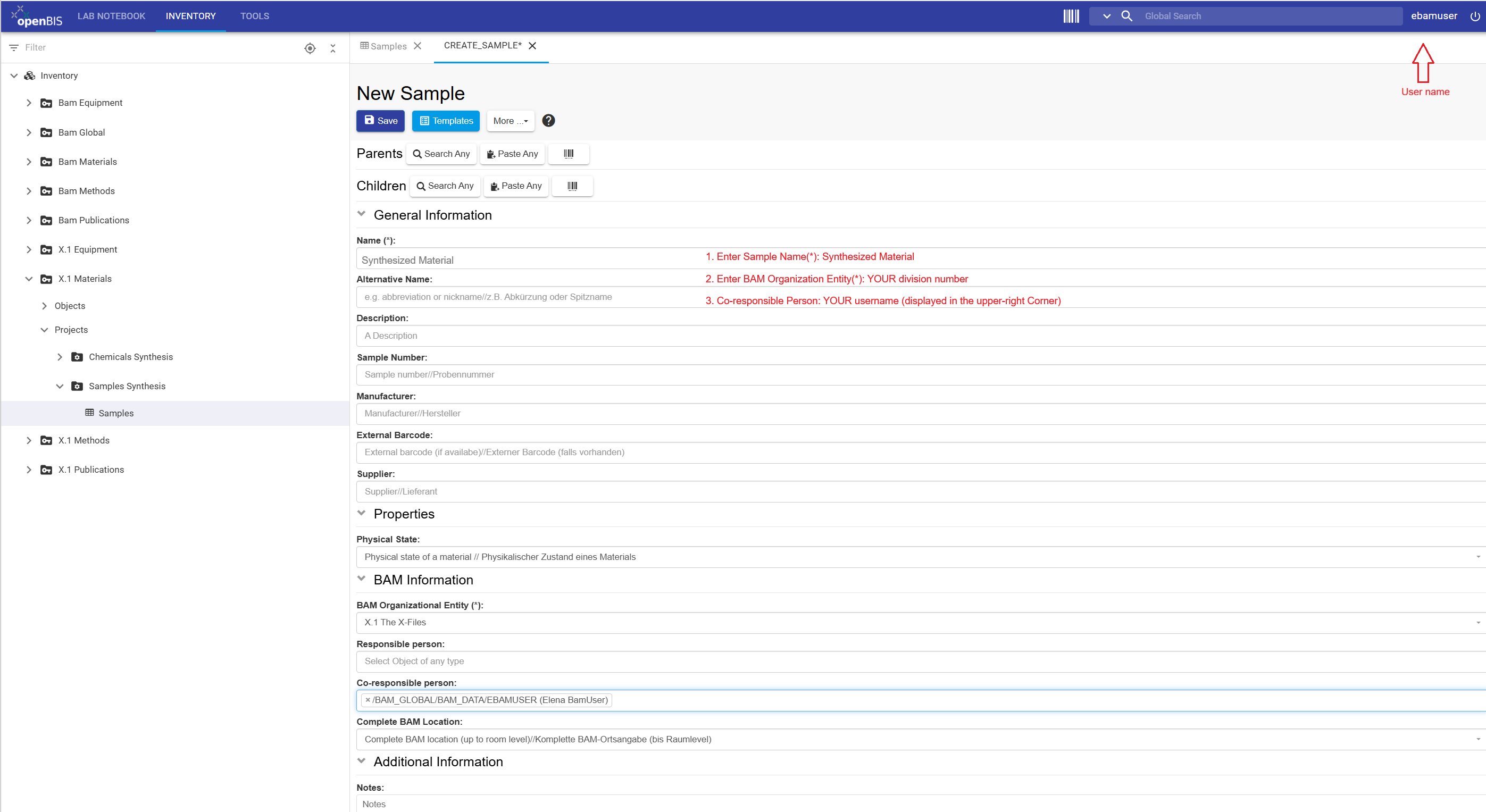Close the CREATE_SAMPLE tab

pos(532,46)
